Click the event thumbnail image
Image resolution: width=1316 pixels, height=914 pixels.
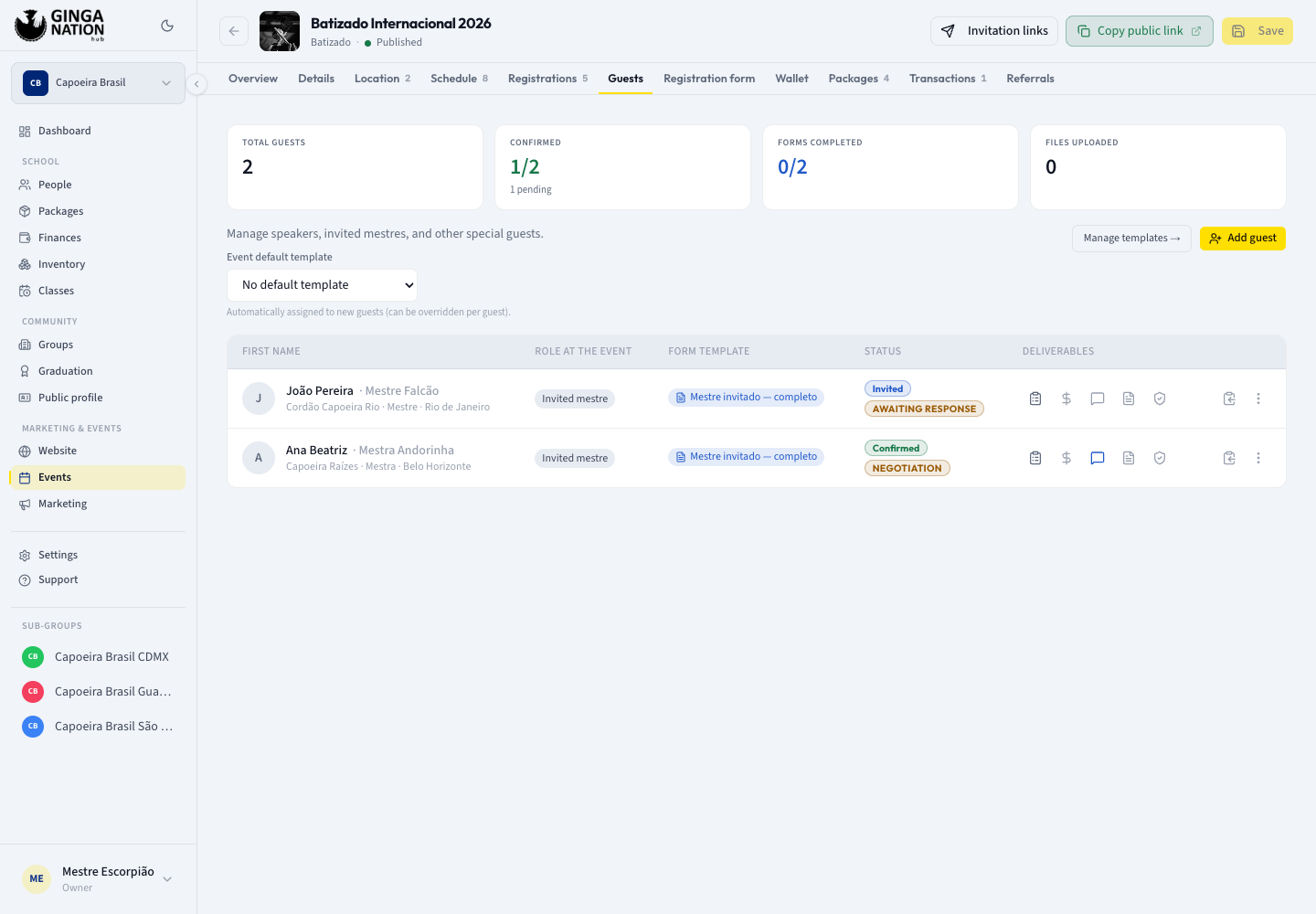280,31
